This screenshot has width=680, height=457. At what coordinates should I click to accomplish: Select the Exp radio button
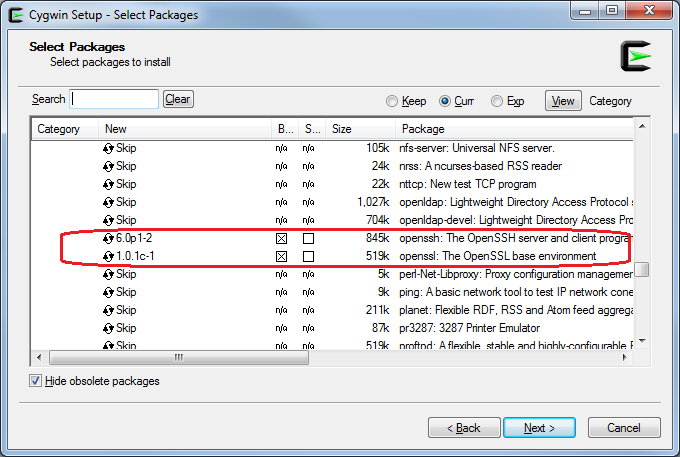click(x=497, y=101)
